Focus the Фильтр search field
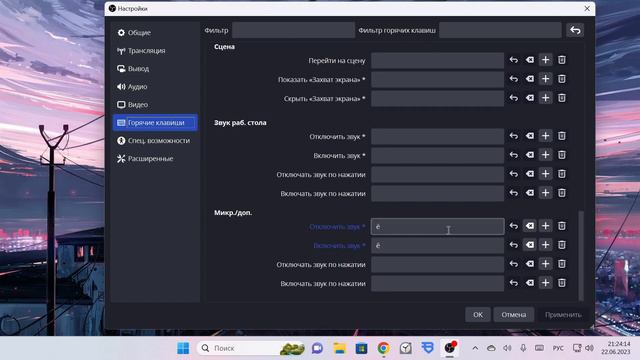The image size is (640, 360). pyautogui.click(x=293, y=30)
